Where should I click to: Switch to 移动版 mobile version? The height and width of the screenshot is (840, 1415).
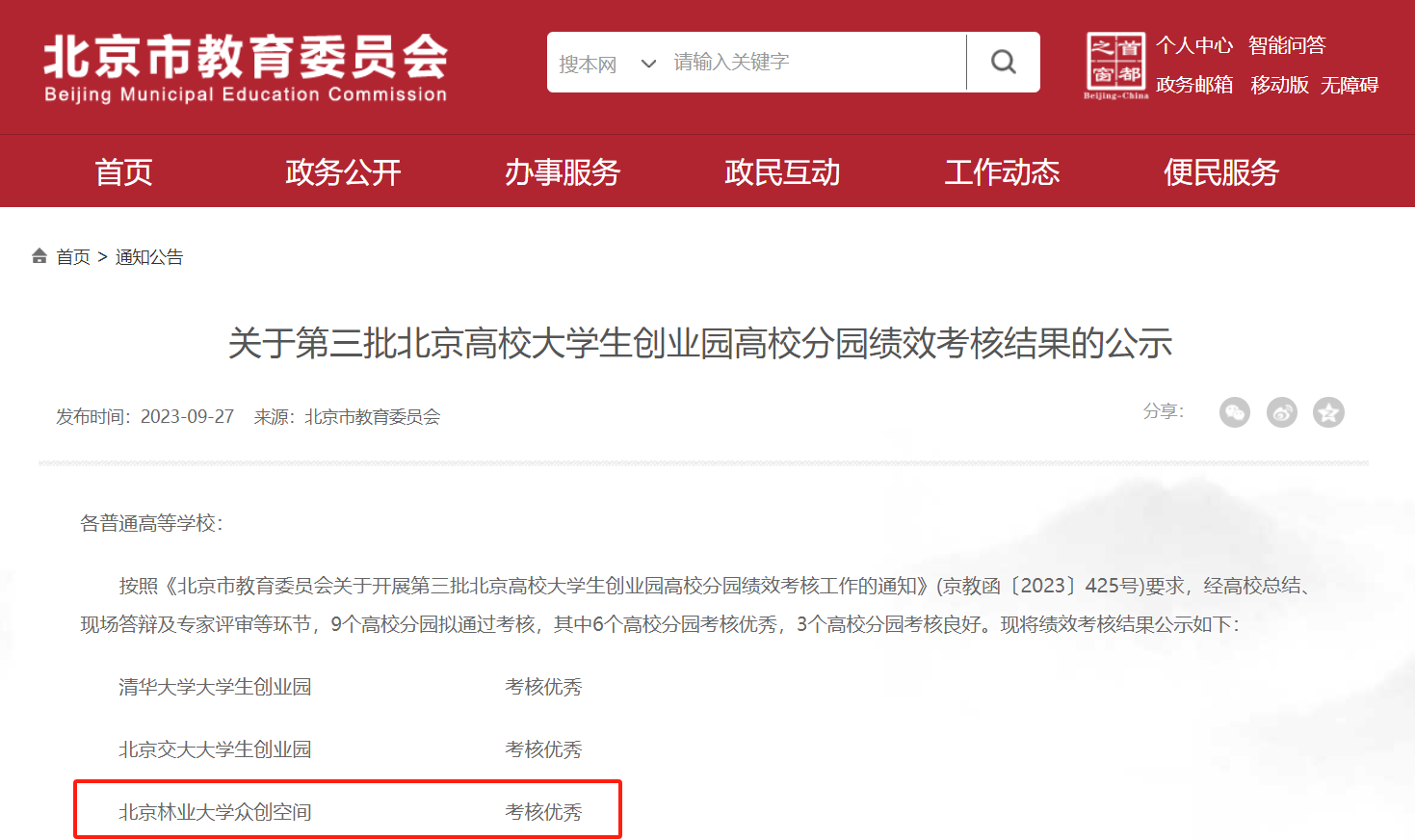[x=1279, y=85]
